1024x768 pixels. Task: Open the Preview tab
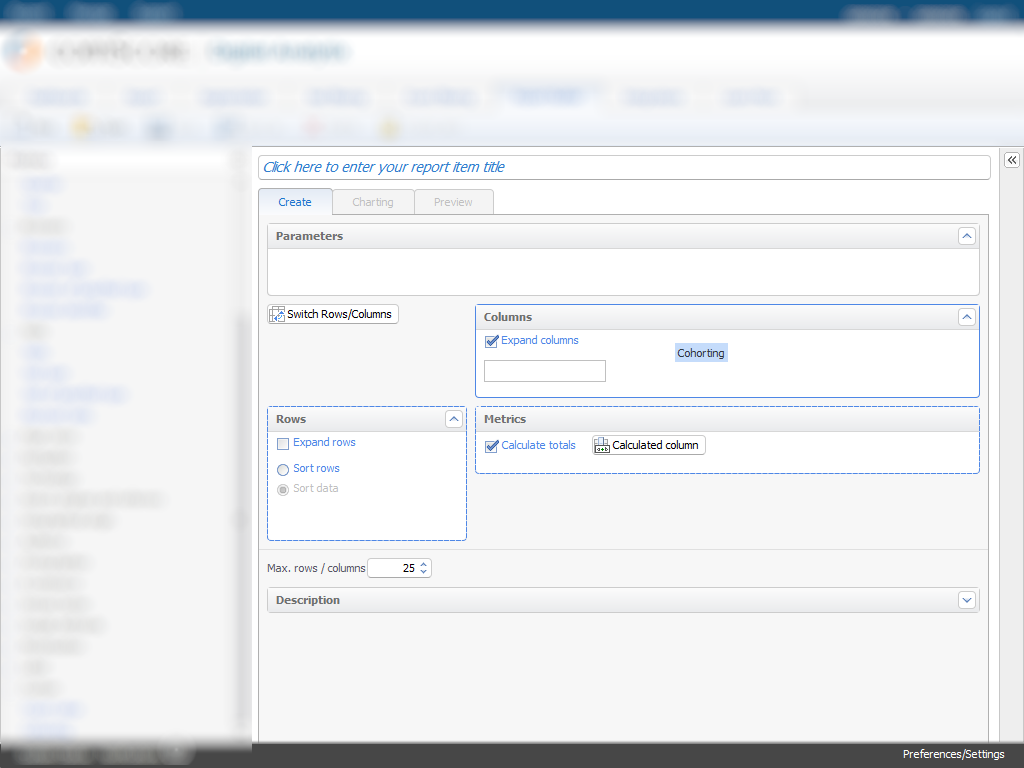[453, 202]
